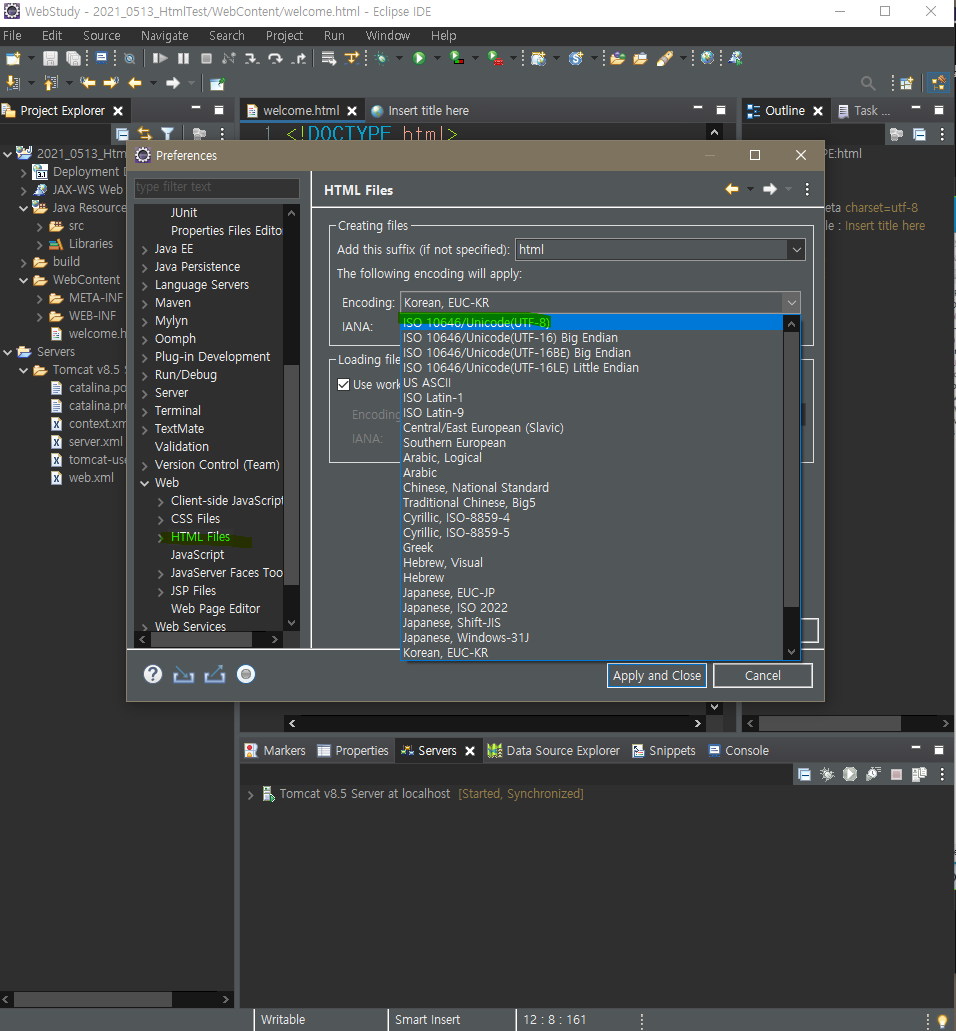Open the Window menu
This screenshot has width=956, height=1031.
tap(387, 36)
